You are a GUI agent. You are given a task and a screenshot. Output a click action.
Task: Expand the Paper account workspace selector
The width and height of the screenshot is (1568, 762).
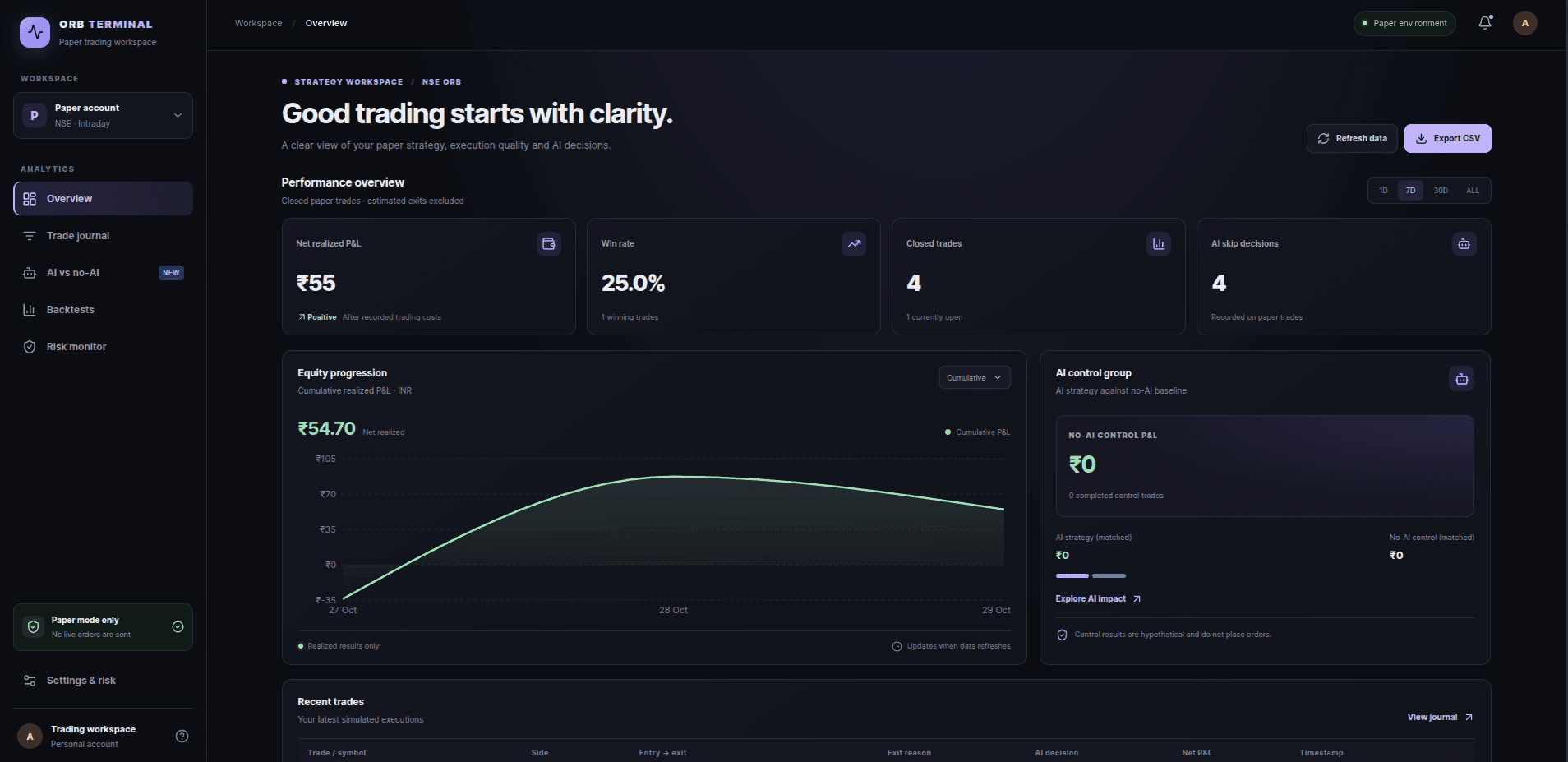pos(103,116)
